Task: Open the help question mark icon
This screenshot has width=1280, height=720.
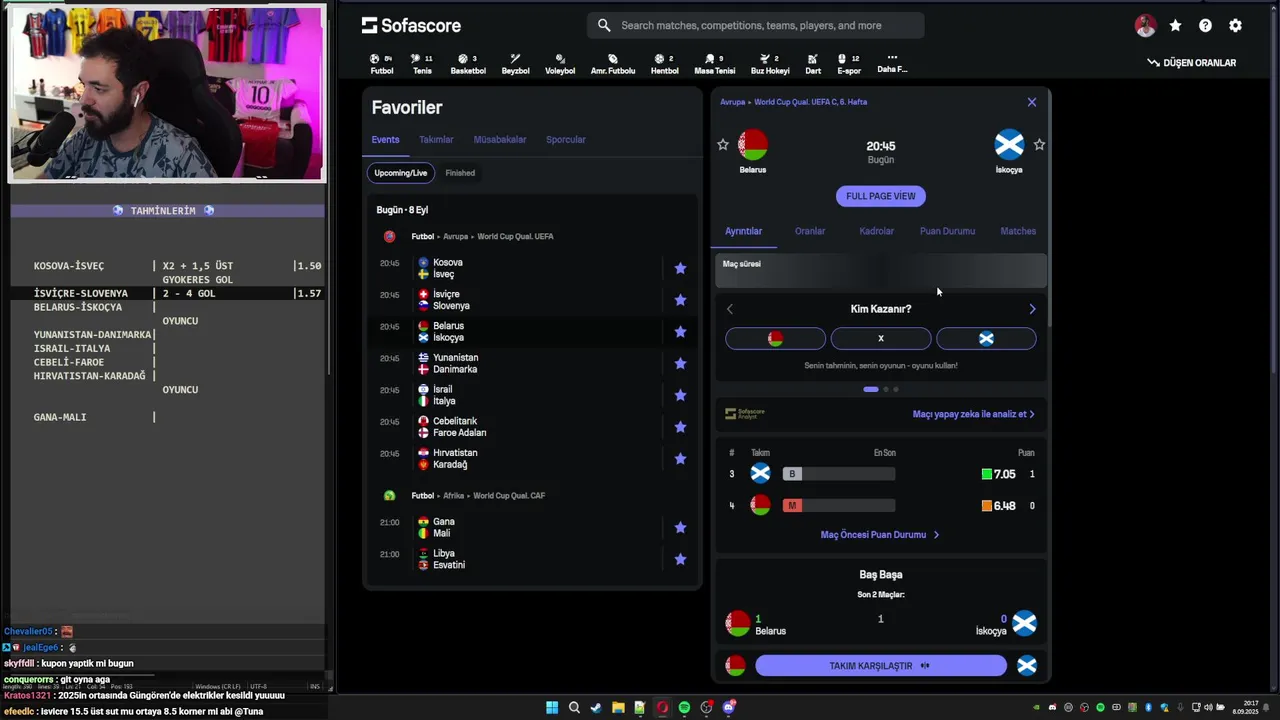Action: pos(1205,26)
